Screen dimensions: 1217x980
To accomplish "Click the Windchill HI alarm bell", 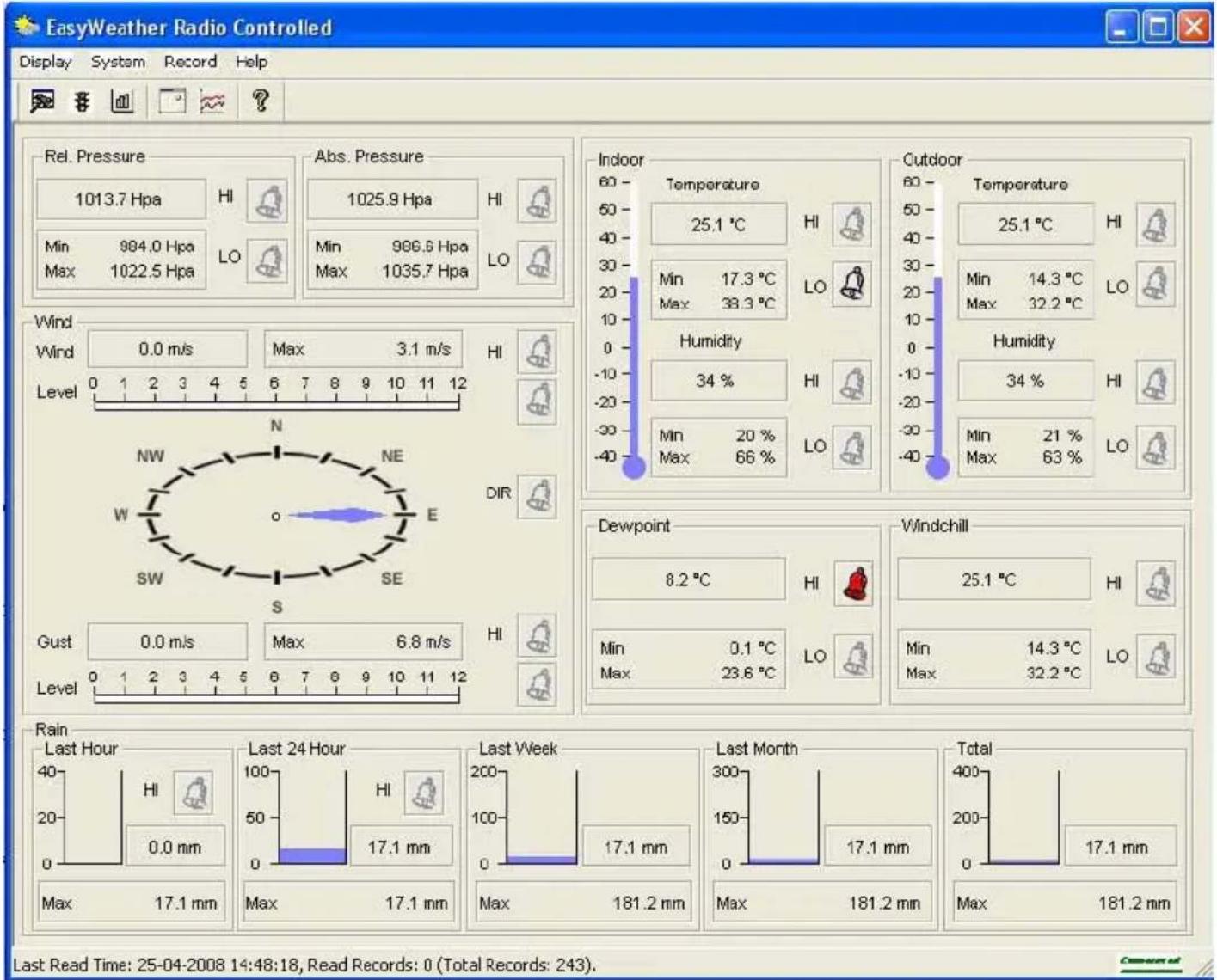I will coord(1157,584).
